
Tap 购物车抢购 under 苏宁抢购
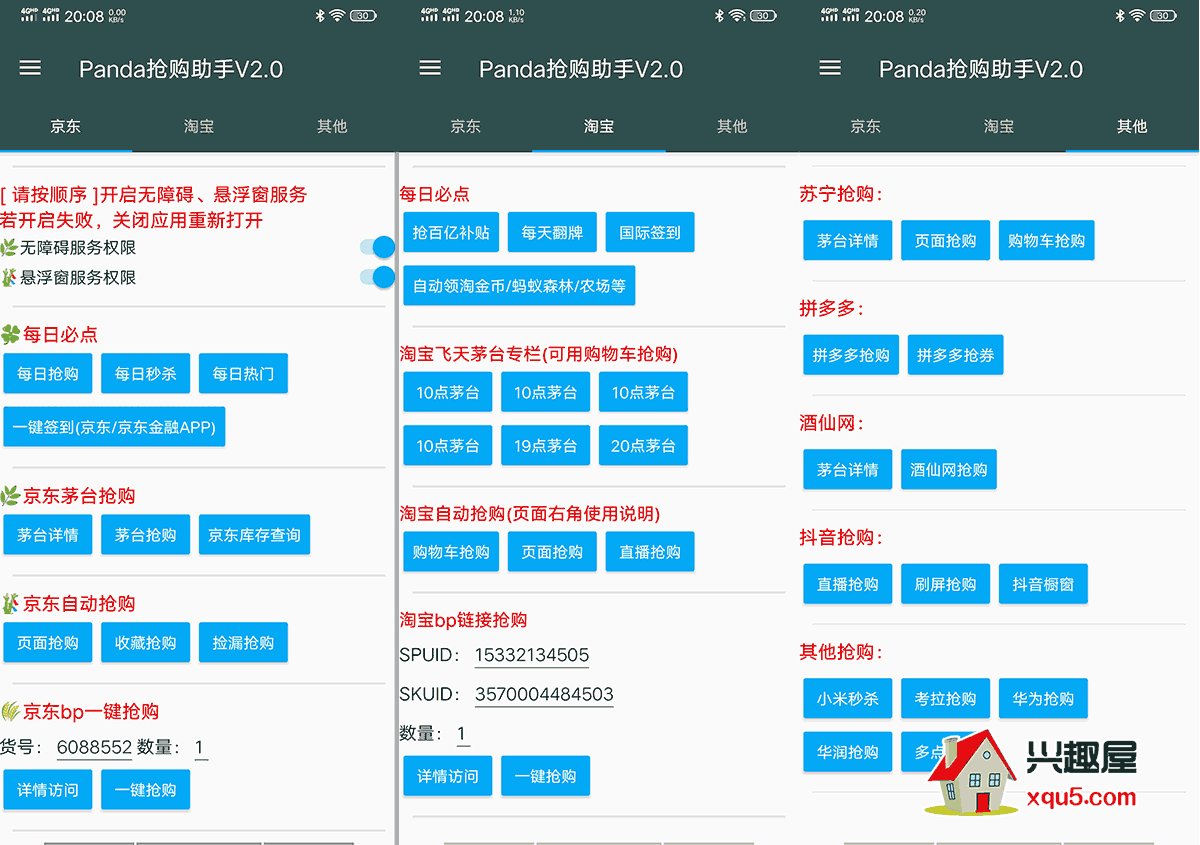[1047, 241]
